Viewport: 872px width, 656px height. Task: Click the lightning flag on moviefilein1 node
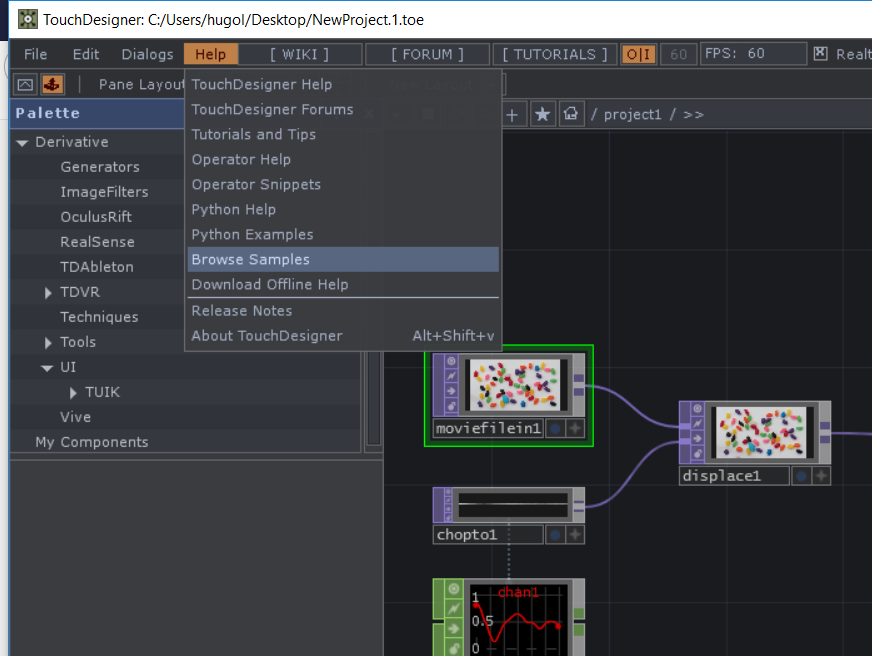tap(452, 376)
